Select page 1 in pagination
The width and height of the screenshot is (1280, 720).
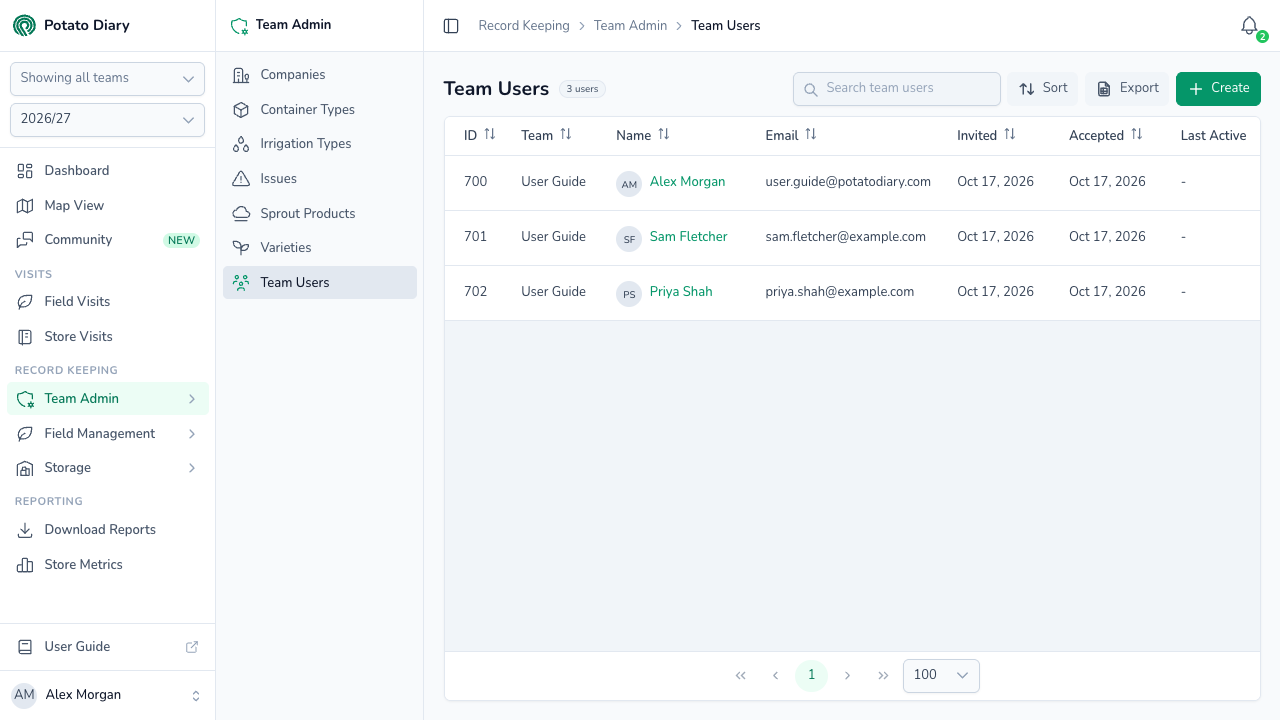coord(811,676)
